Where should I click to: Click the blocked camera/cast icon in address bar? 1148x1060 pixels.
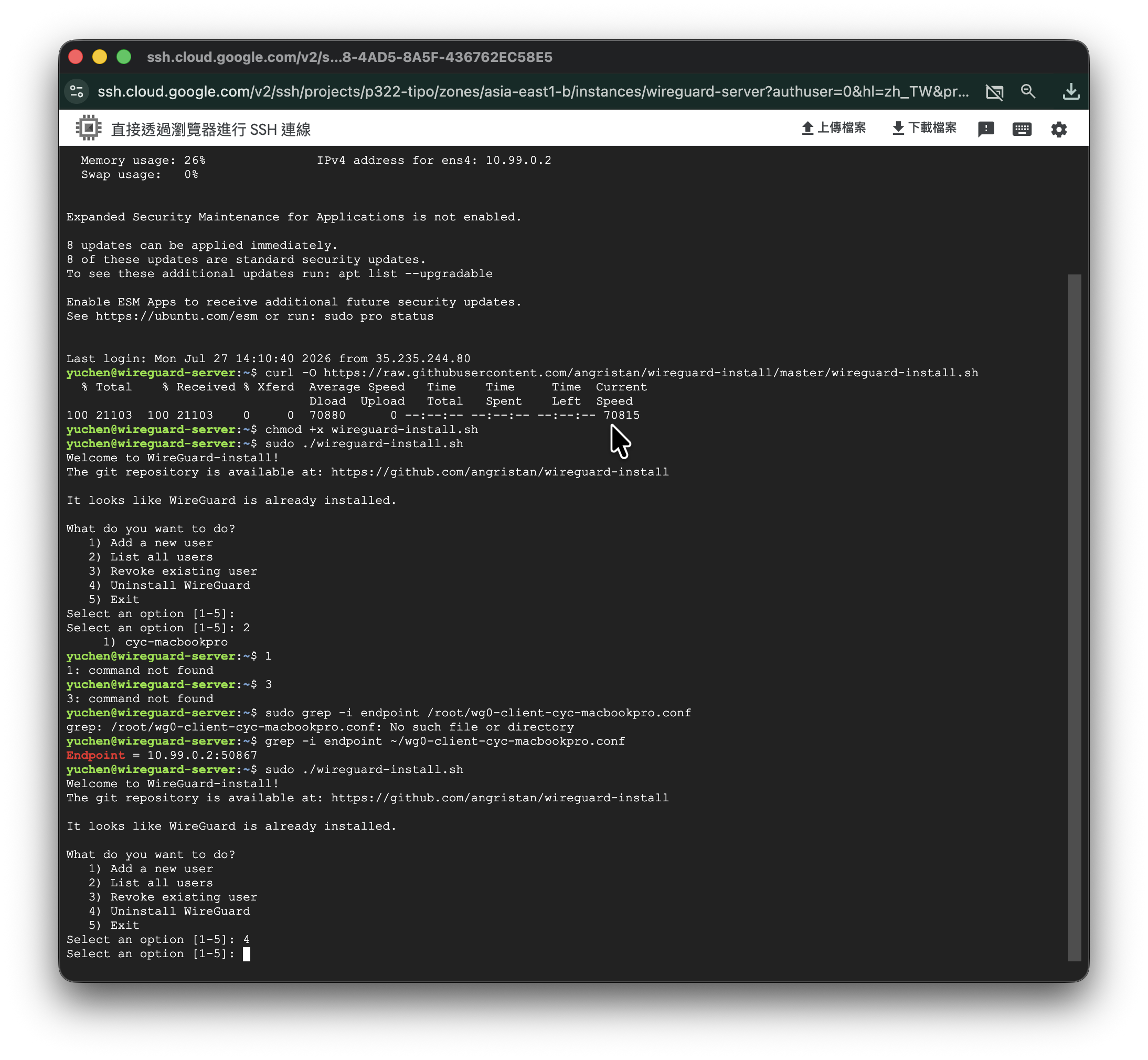pos(994,92)
